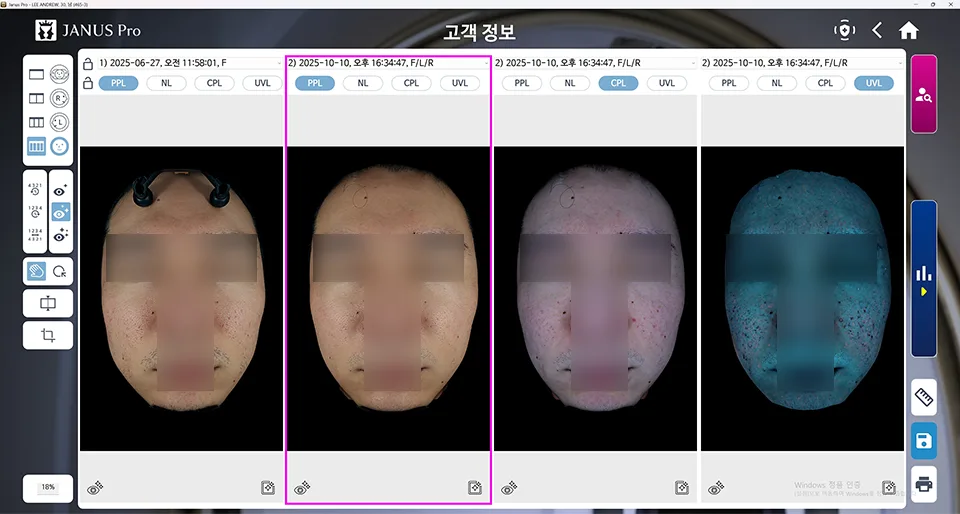
Task: Toggle eye overlay under third panel
Action: pyautogui.click(x=509, y=488)
